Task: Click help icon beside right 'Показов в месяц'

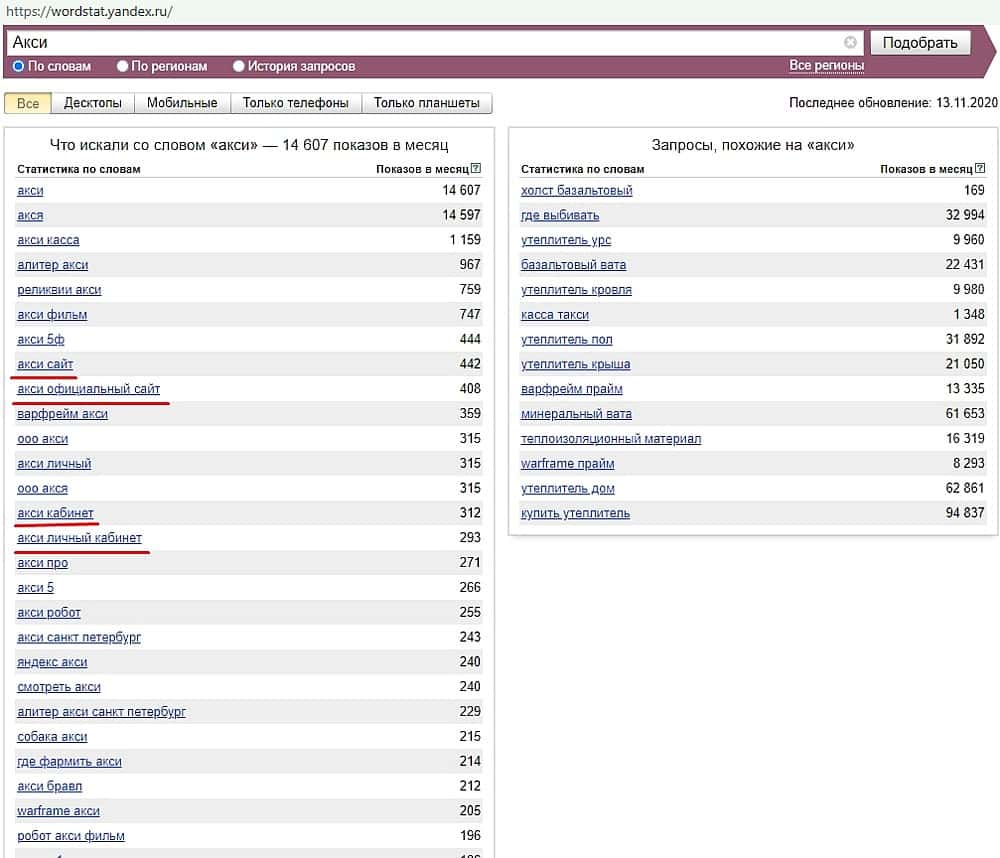Action: pyautogui.click(x=979, y=169)
